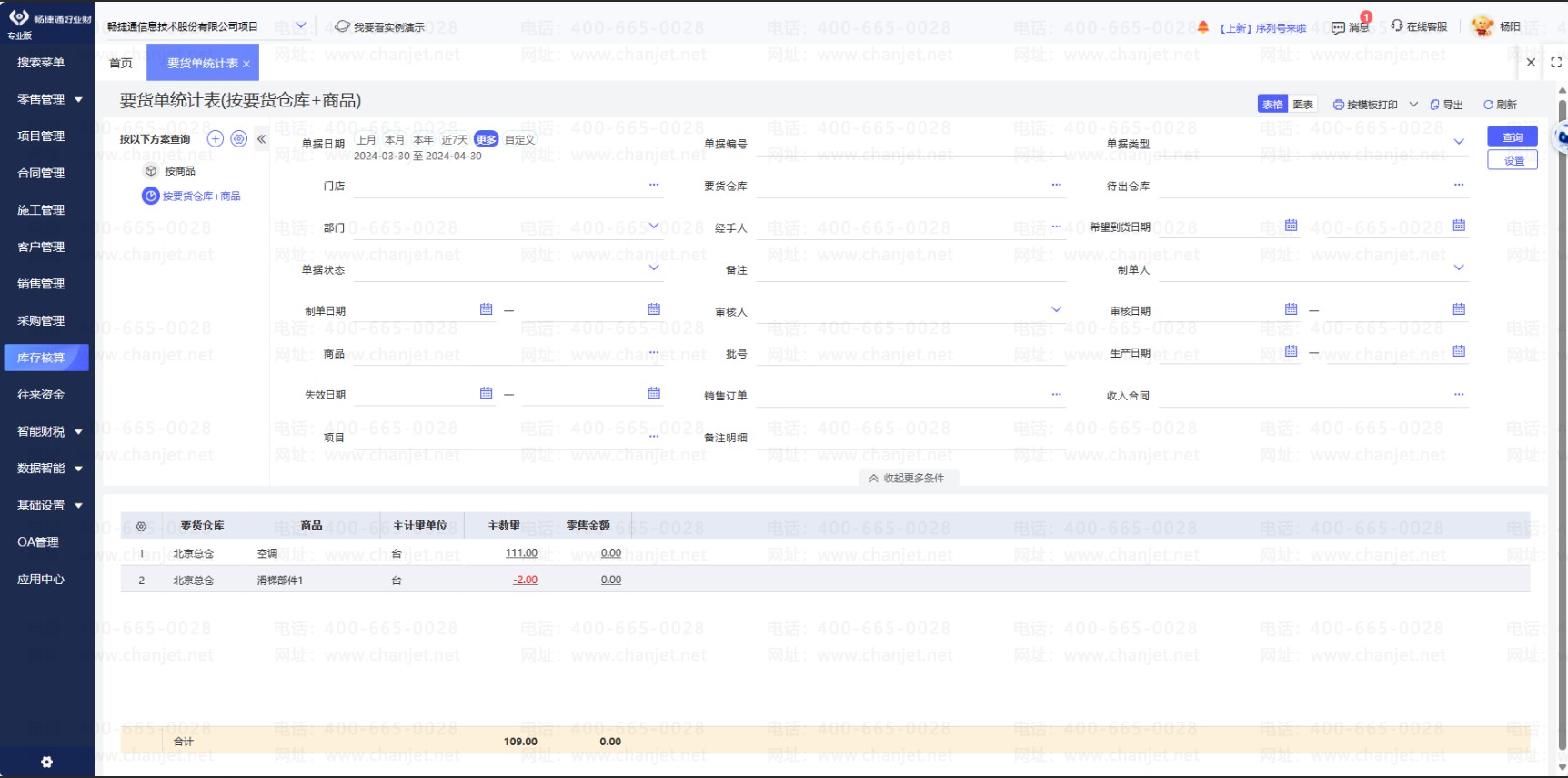The height and width of the screenshot is (778, 1568).
Task: Export the report with 导出
Action: point(1446,105)
